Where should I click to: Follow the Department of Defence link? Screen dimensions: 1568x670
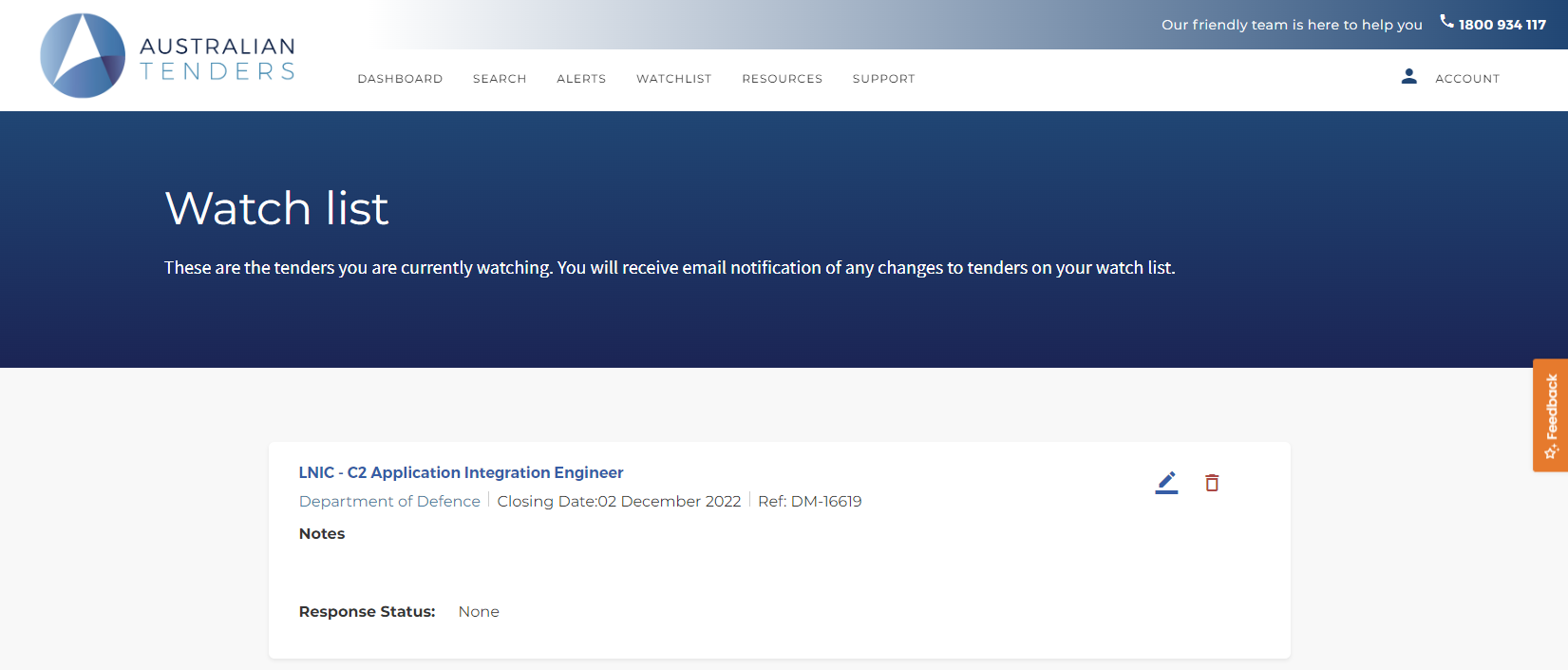tap(389, 501)
